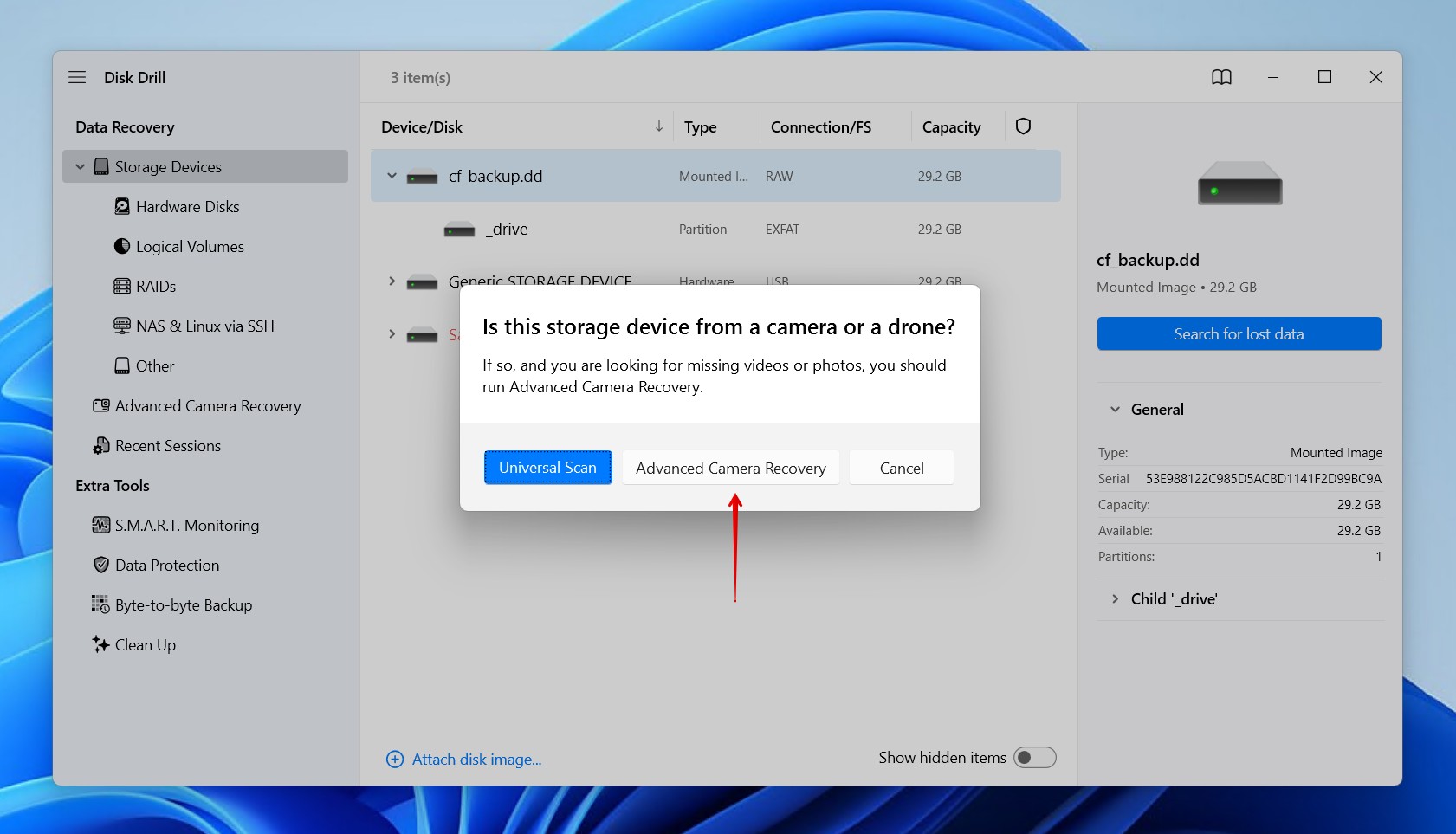The image size is (1456, 834).
Task: Open Recent Sessions
Action: pyautogui.click(x=169, y=446)
